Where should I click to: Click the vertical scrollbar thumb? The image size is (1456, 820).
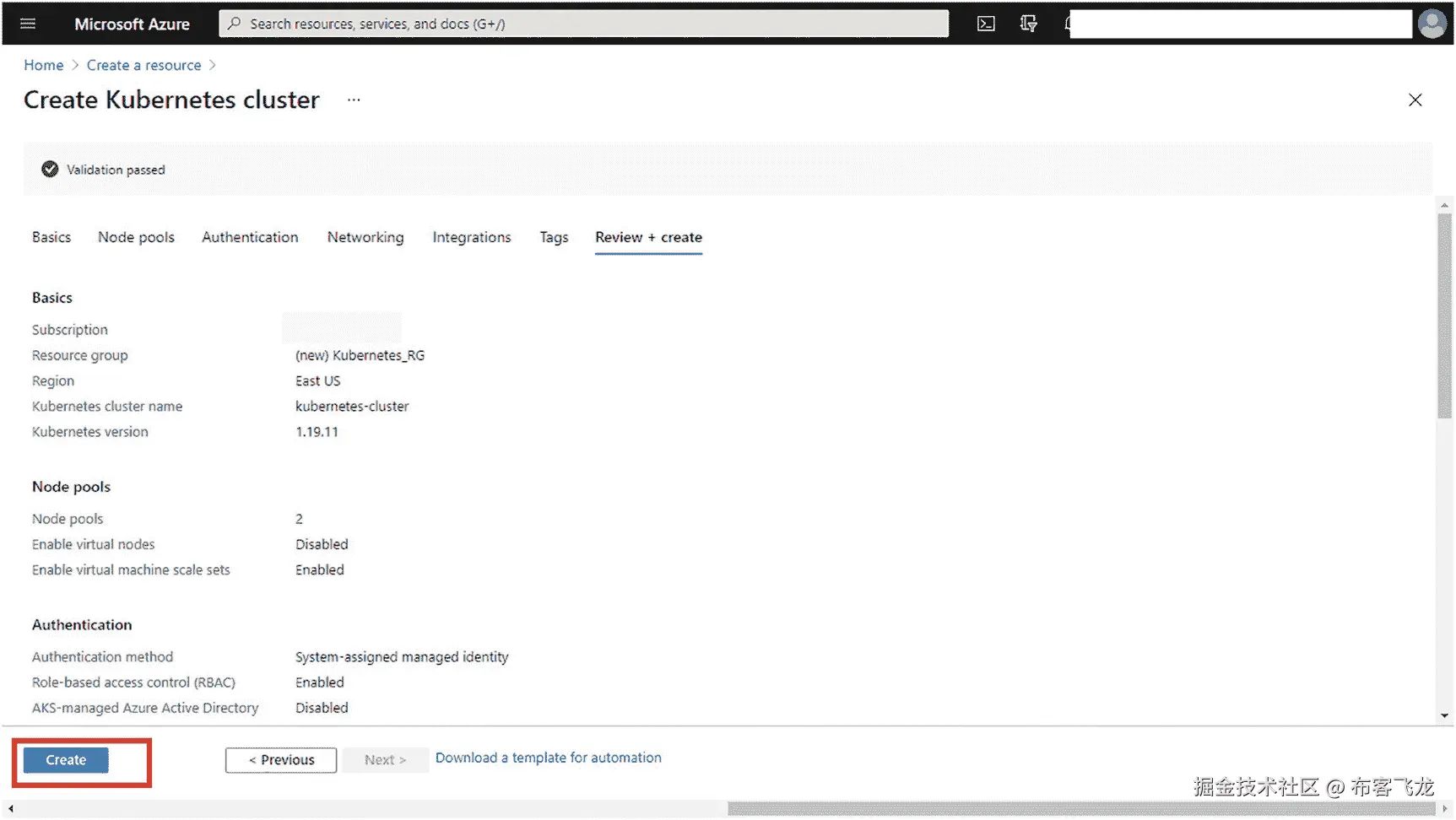coord(1444,315)
